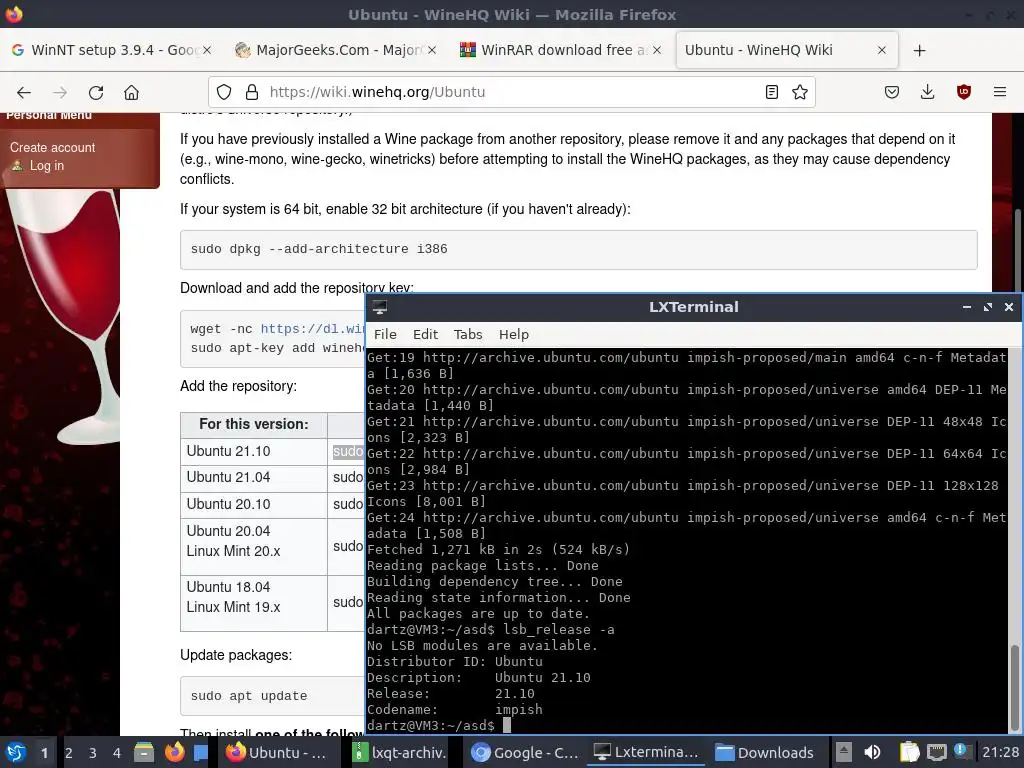This screenshot has height=768, width=1024.
Task: Open the Firefox home page
Action: point(132,93)
